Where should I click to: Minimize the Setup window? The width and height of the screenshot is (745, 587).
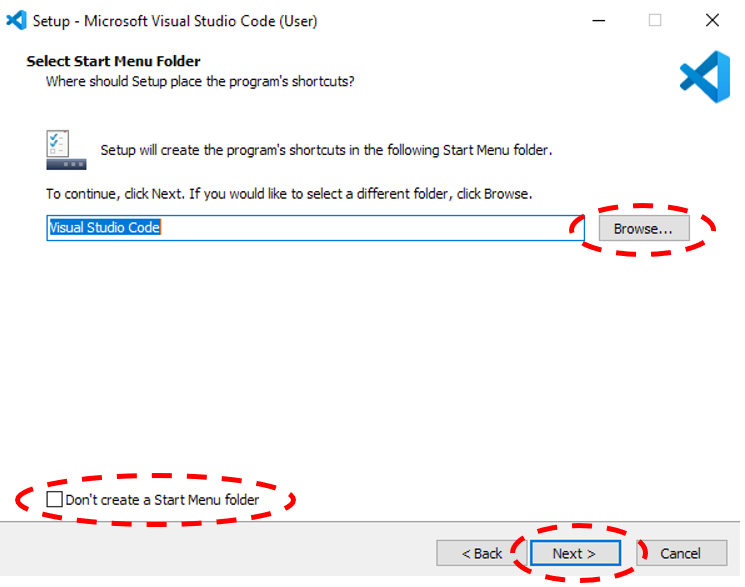coord(599,20)
